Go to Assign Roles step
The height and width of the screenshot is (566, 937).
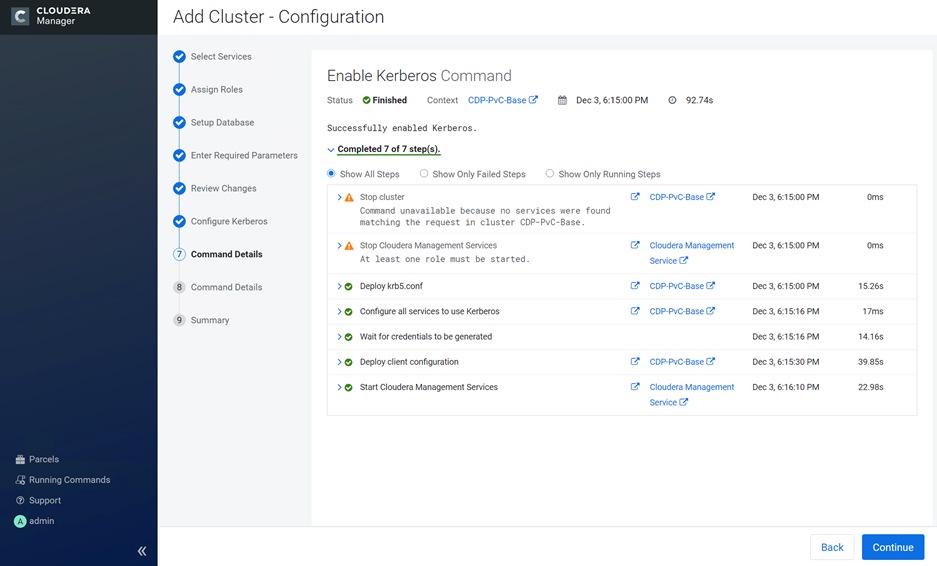tap(216, 89)
